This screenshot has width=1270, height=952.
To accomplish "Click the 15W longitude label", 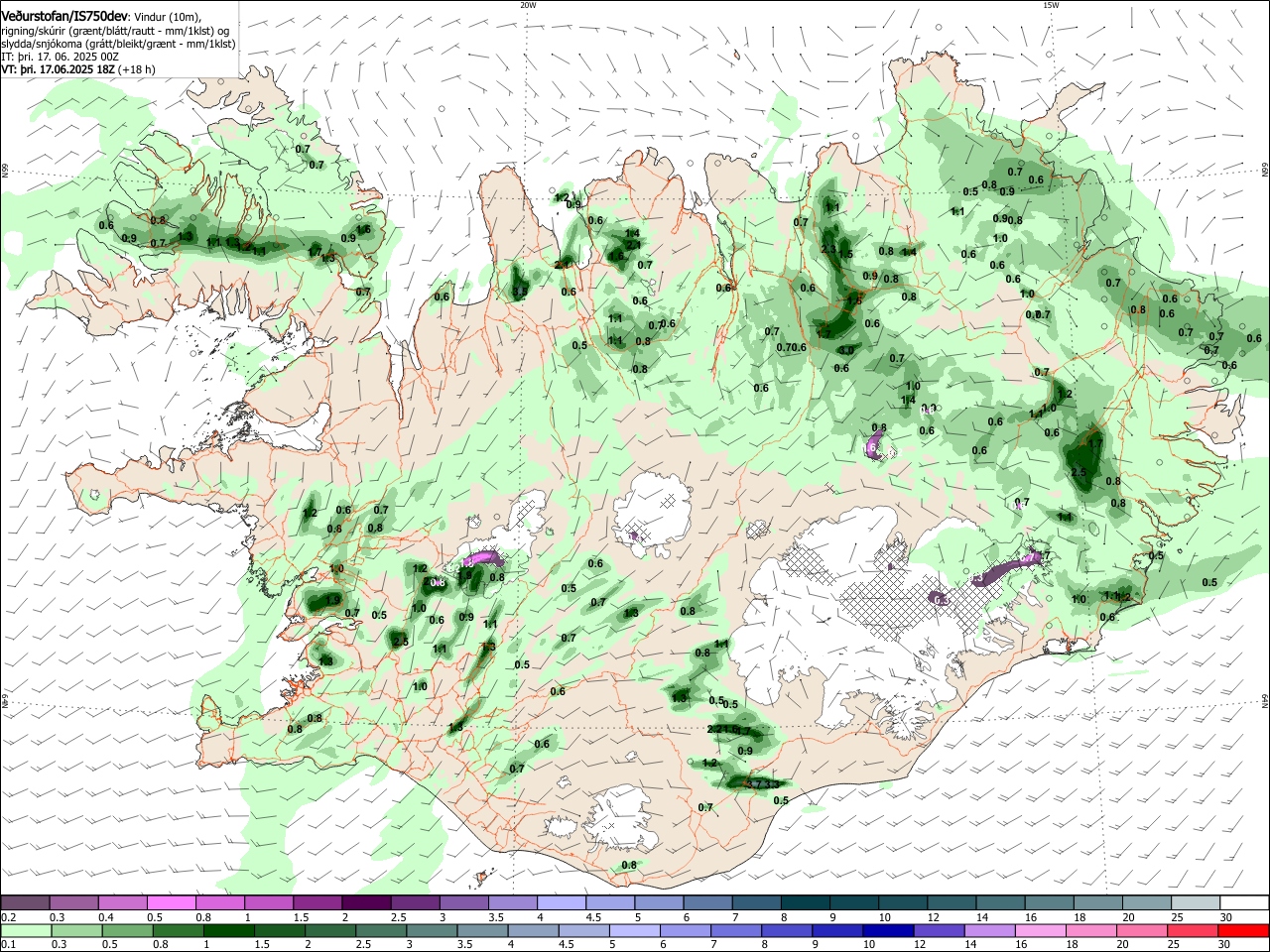I will click(x=1051, y=5).
